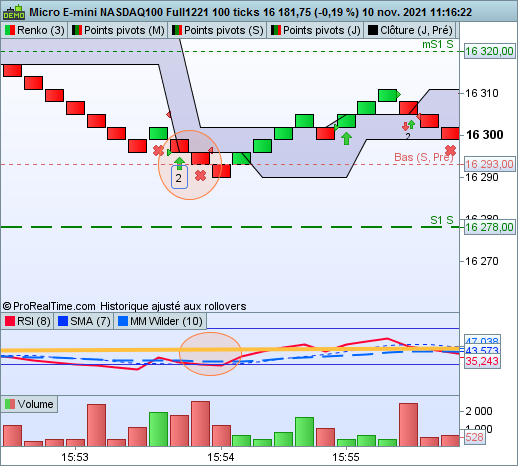The width and height of the screenshot is (518, 466).
Task: Click the 15:55 time axis label
Action: 346,457
